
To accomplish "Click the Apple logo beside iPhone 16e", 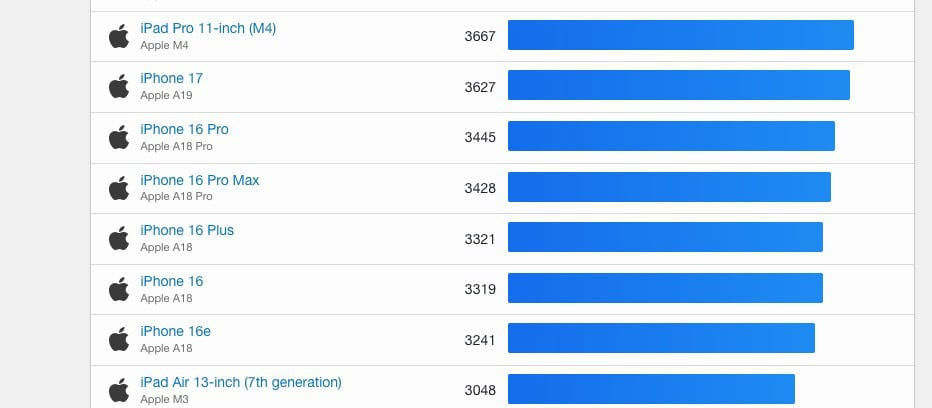I will click(x=120, y=339).
